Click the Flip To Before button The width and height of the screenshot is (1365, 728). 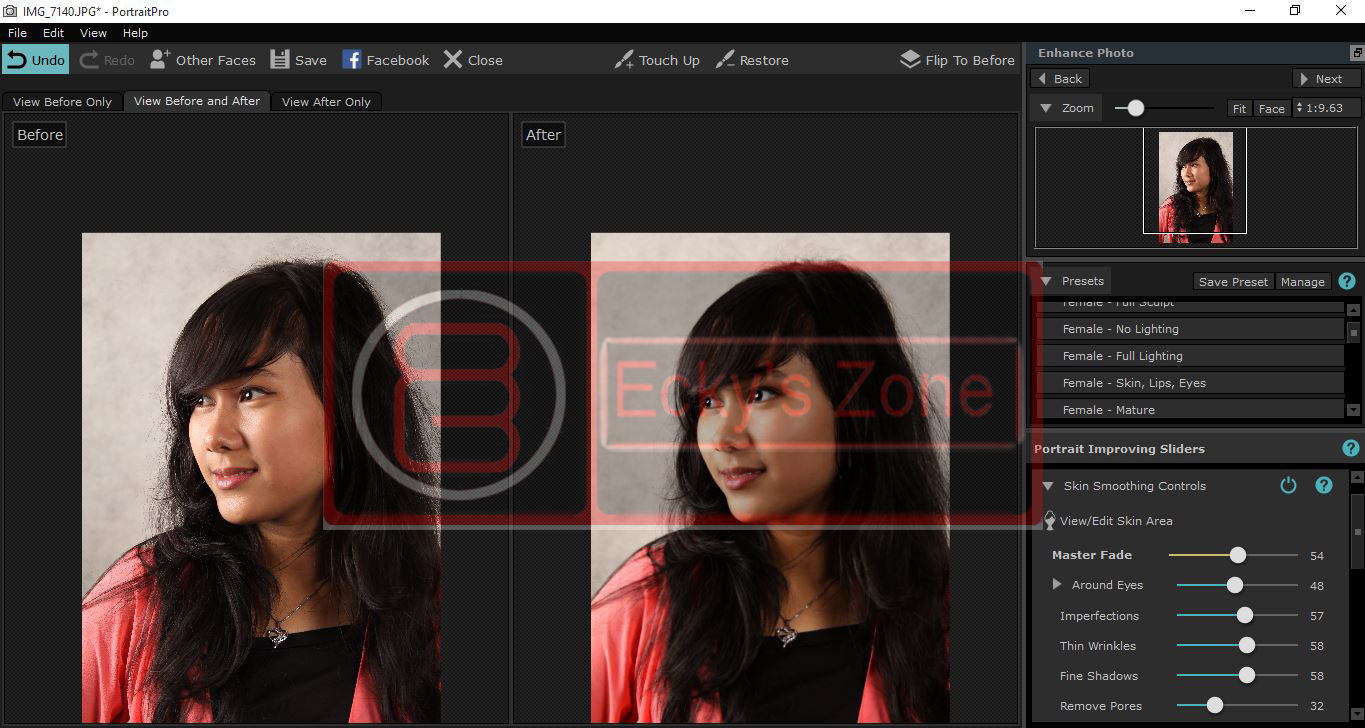tap(957, 60)
